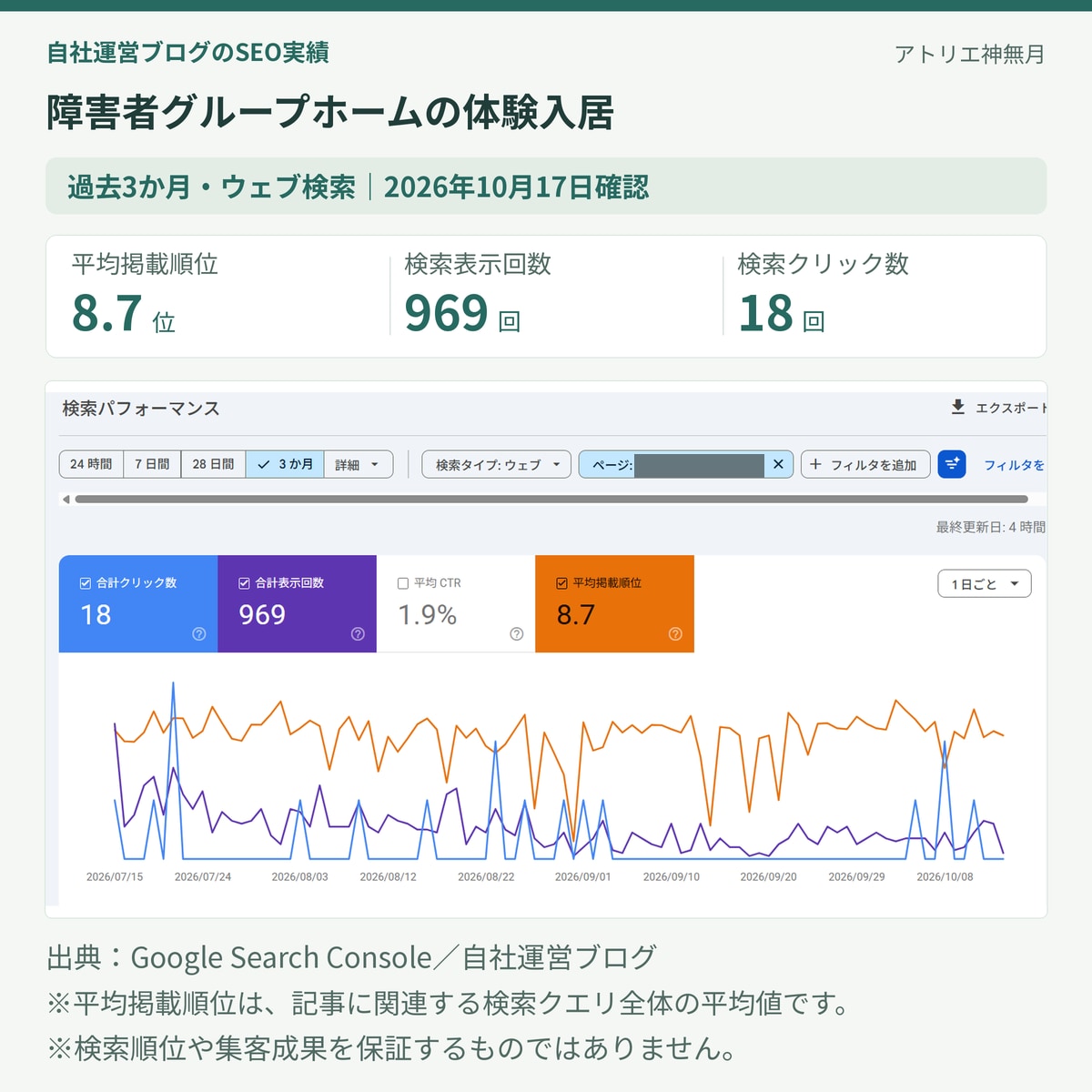Click the horizontal scrollbar track
Image resolution: width=1092 pixels, height=1092 pixels.
coord(551,499)
